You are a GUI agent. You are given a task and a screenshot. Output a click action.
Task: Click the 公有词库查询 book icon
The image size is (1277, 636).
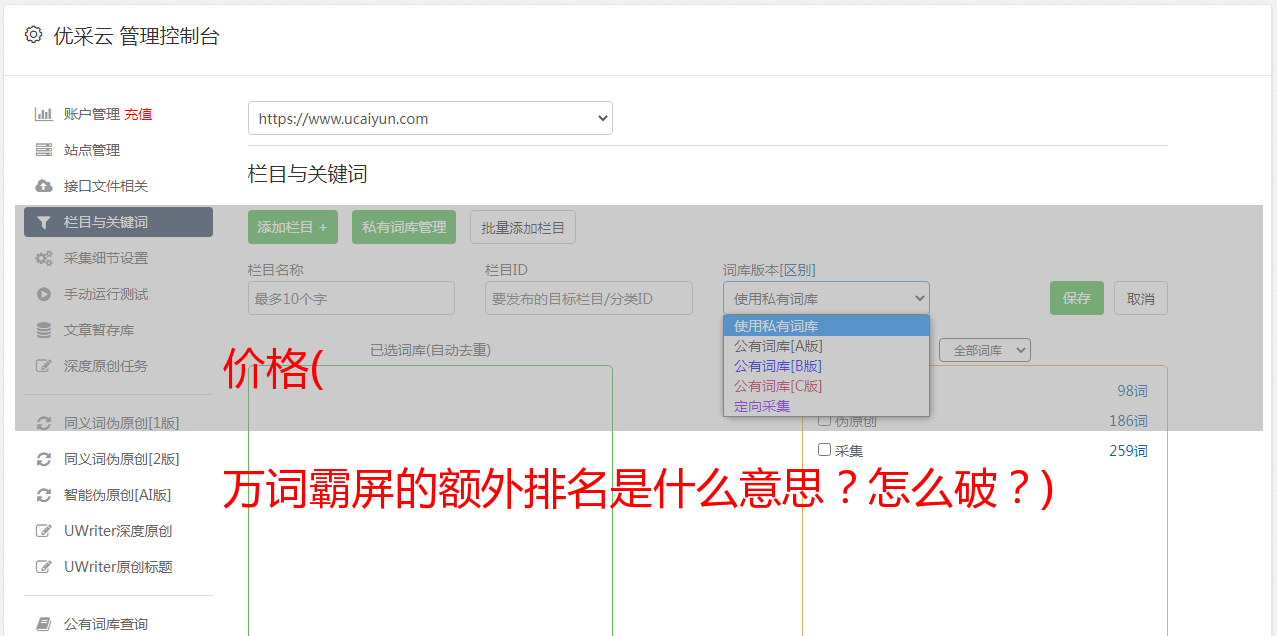tap(43, 624)
